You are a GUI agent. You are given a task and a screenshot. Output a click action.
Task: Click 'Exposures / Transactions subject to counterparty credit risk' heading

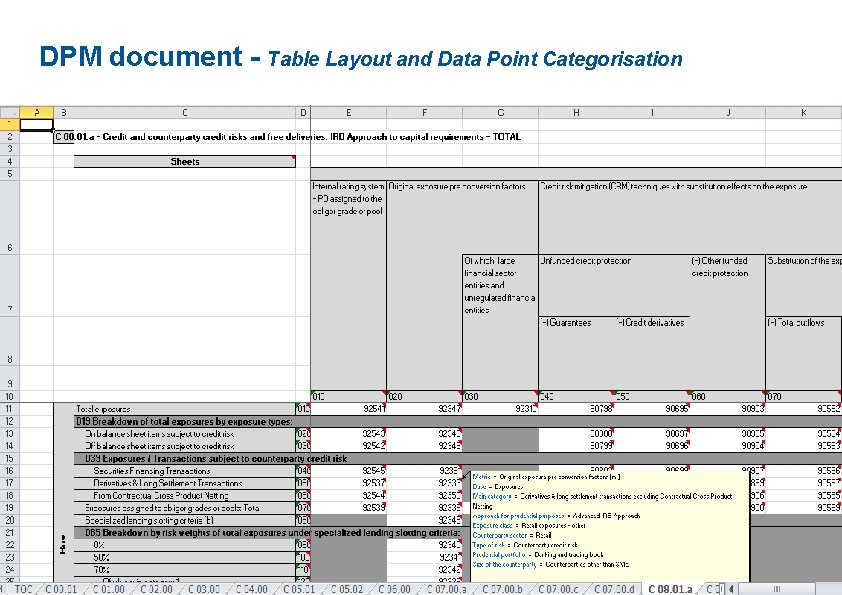coord(216,459)
